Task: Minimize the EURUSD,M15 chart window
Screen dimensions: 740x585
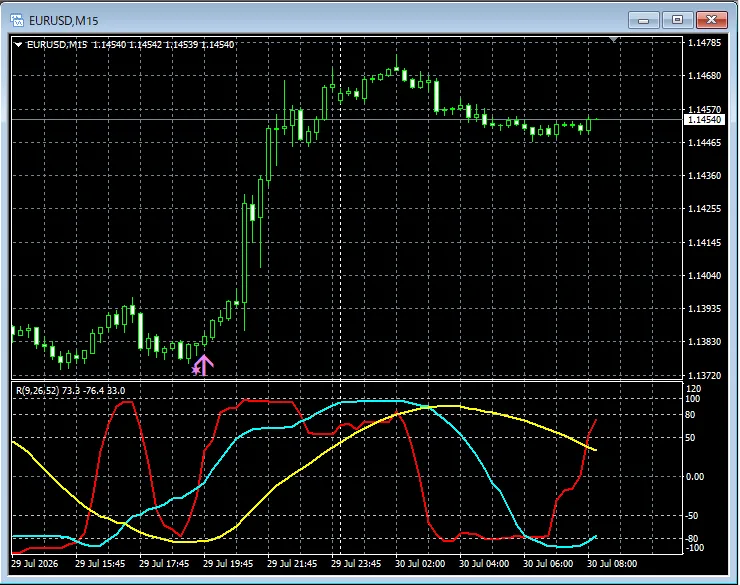Action: coord(643,20)
